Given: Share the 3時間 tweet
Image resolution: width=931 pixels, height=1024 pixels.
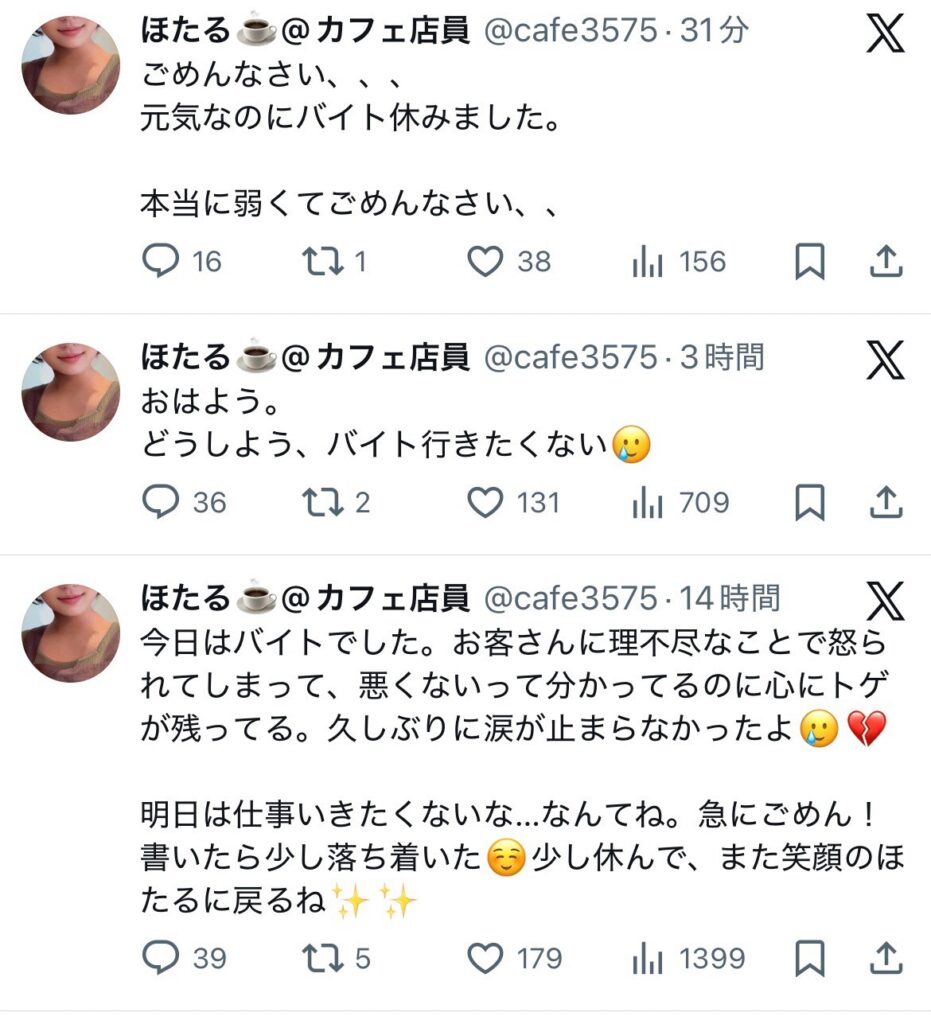Looking at the screenshot, I should pyautogui.click(x=886, y=502).
